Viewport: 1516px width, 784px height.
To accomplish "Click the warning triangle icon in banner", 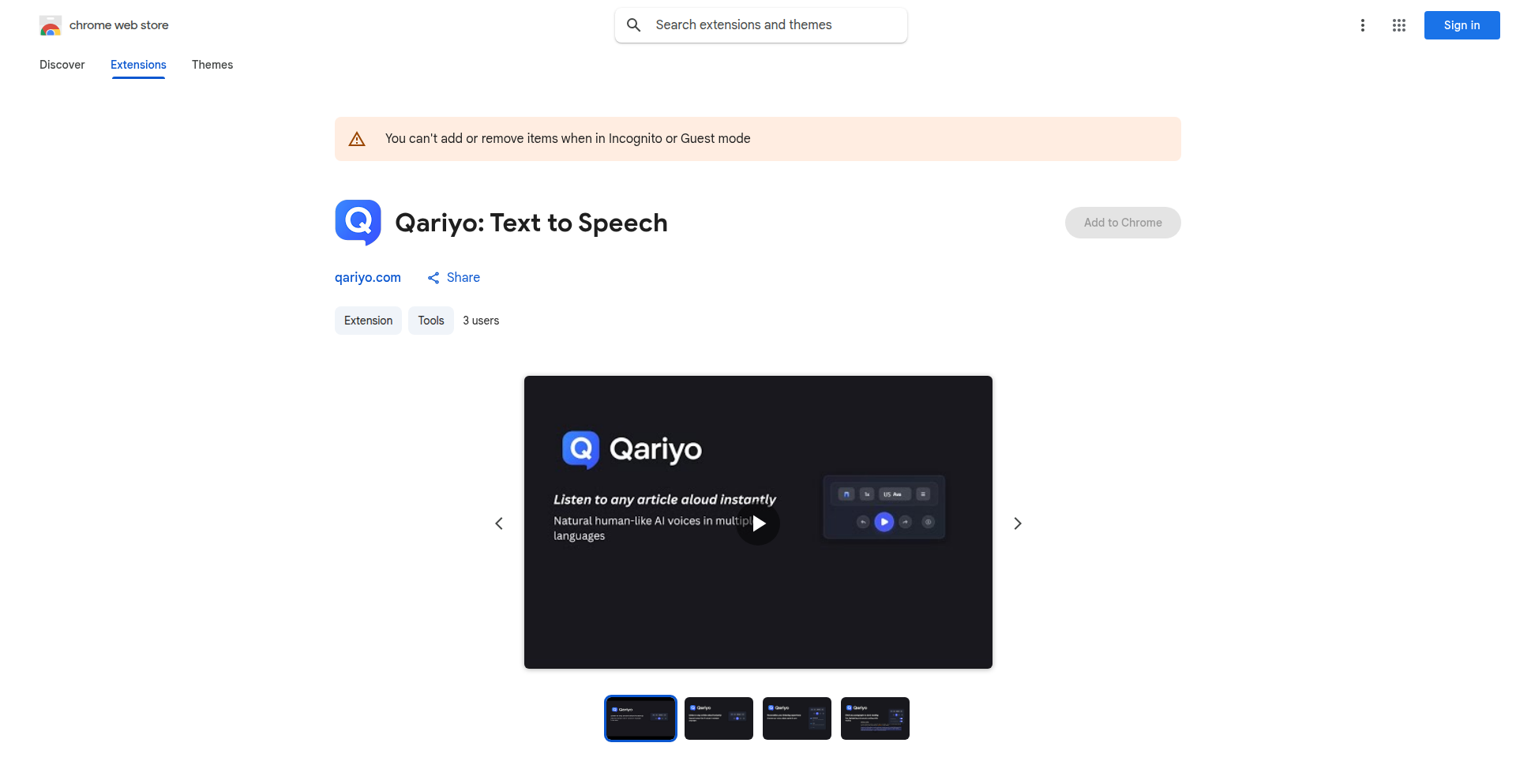I will [x=357, y=139].
